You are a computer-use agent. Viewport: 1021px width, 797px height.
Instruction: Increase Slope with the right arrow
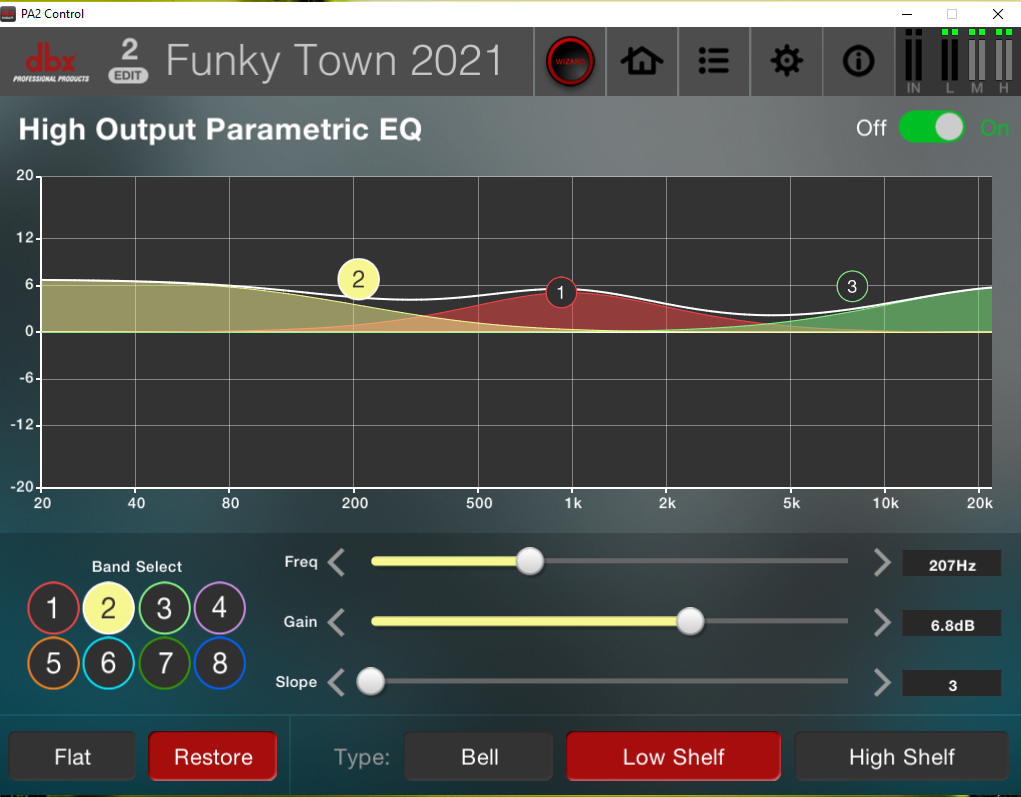point(881,683)
